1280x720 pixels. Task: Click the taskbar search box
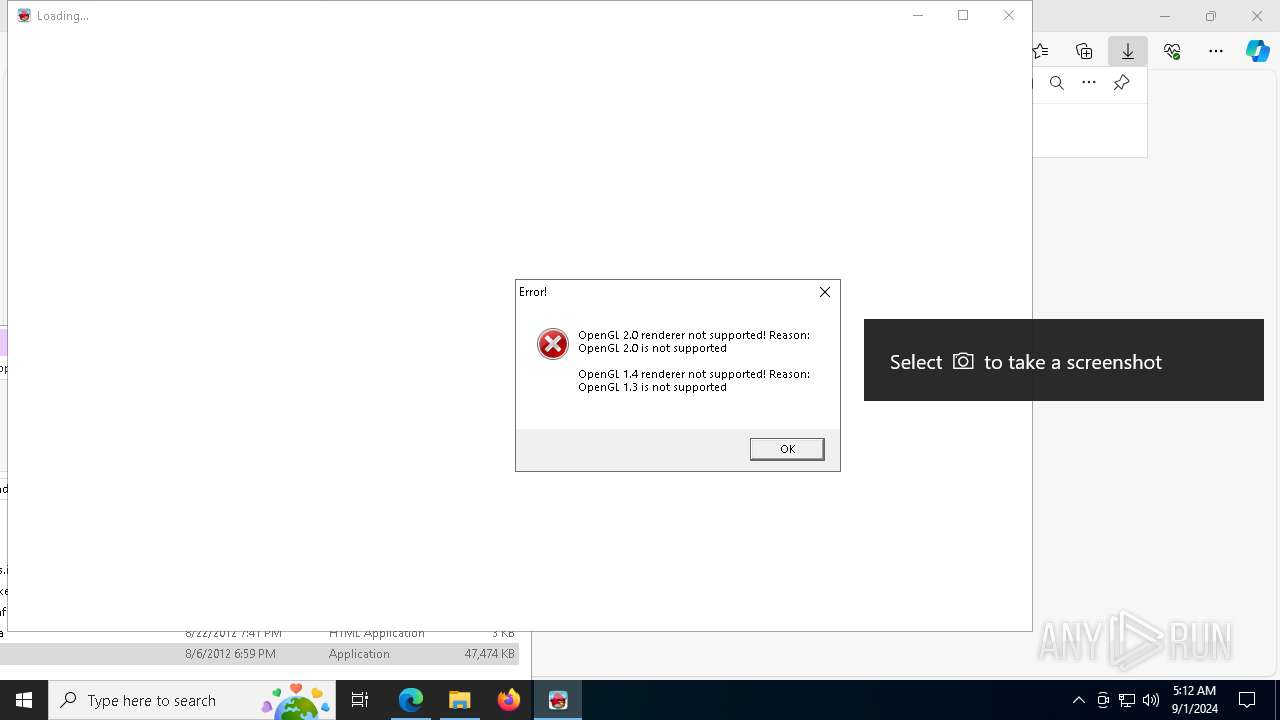192,700
